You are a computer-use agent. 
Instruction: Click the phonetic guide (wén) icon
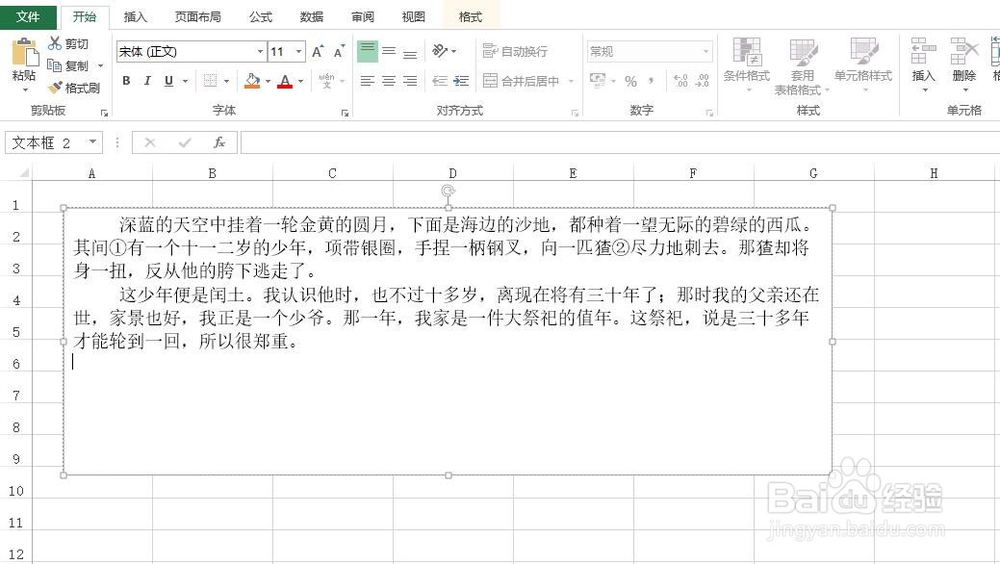coord(327,81)
